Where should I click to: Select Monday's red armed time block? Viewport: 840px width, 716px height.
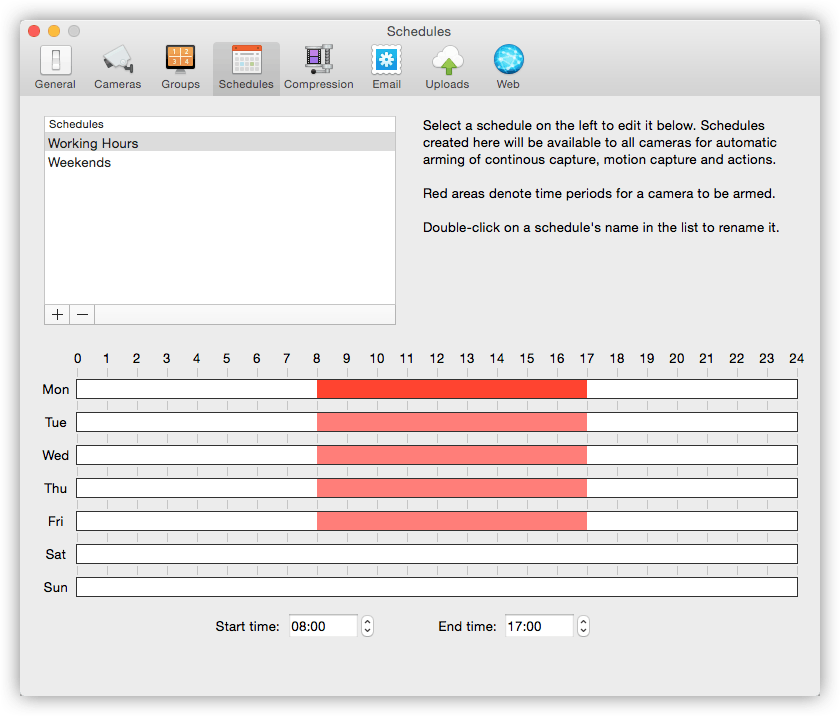pyautogui.click(x=452, y=389)
